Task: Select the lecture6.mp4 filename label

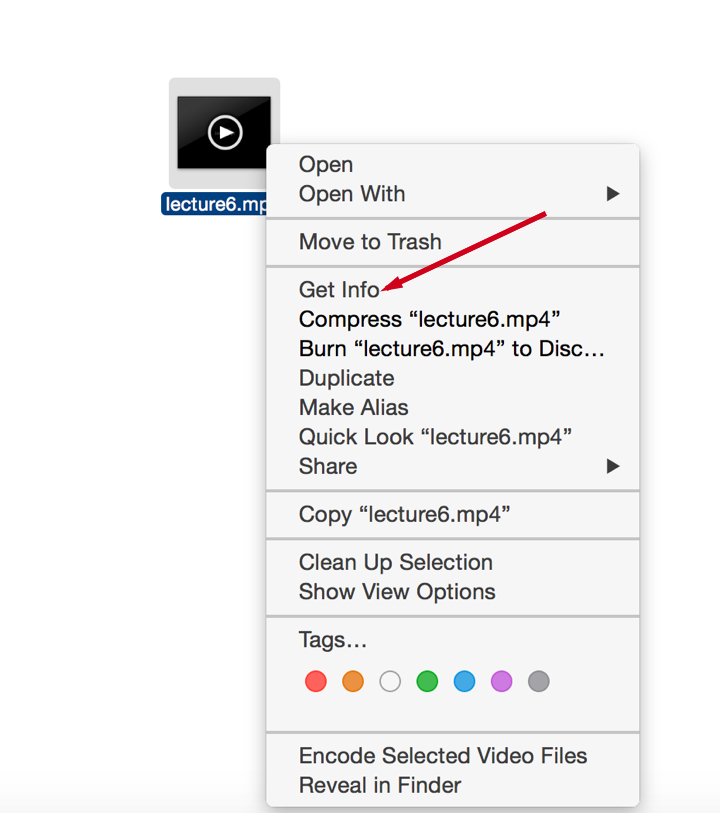Action: point(215,204)
